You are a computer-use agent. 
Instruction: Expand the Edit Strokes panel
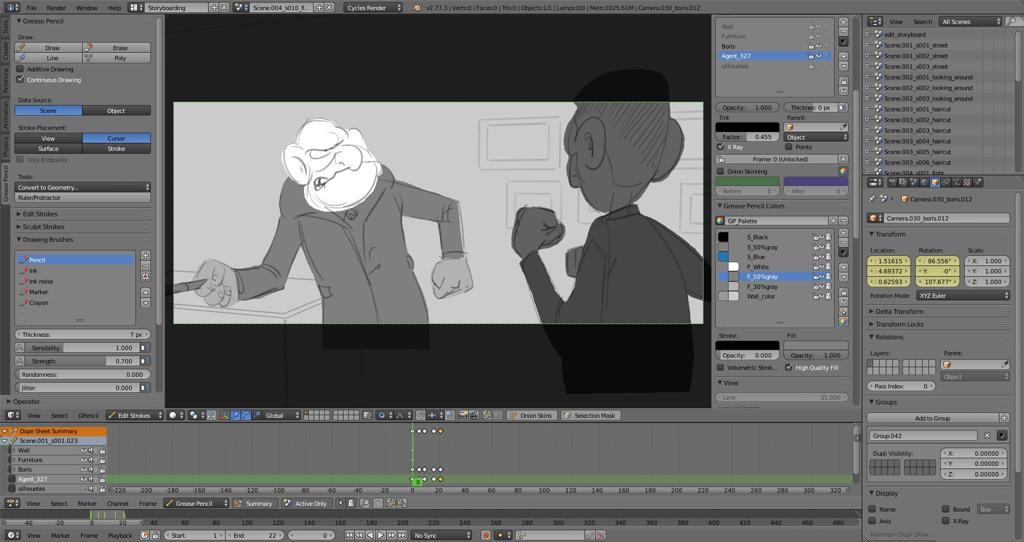pyautogui.click(x=40, y=214)
